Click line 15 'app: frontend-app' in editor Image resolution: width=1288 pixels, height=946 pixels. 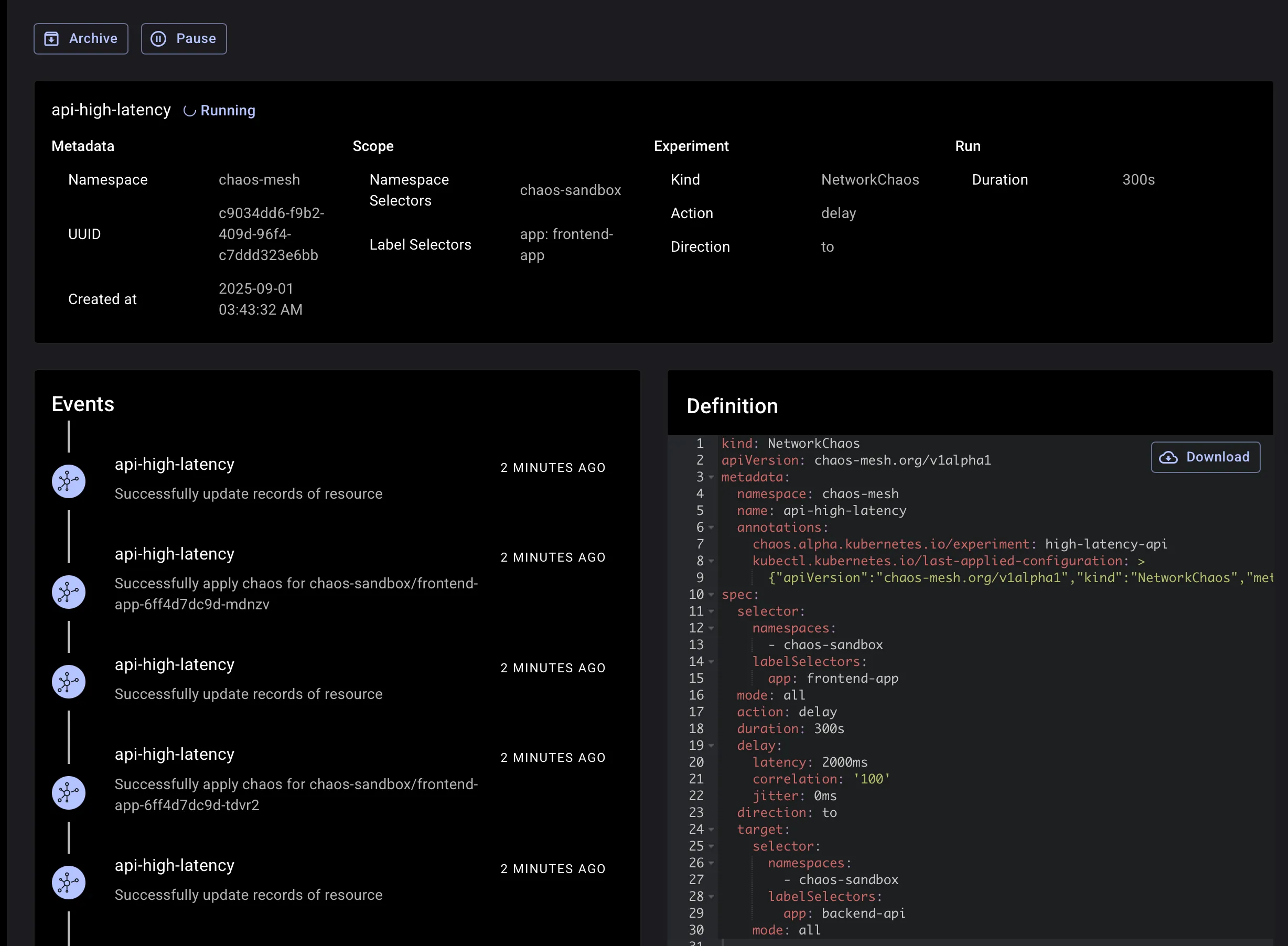[833, 679]
